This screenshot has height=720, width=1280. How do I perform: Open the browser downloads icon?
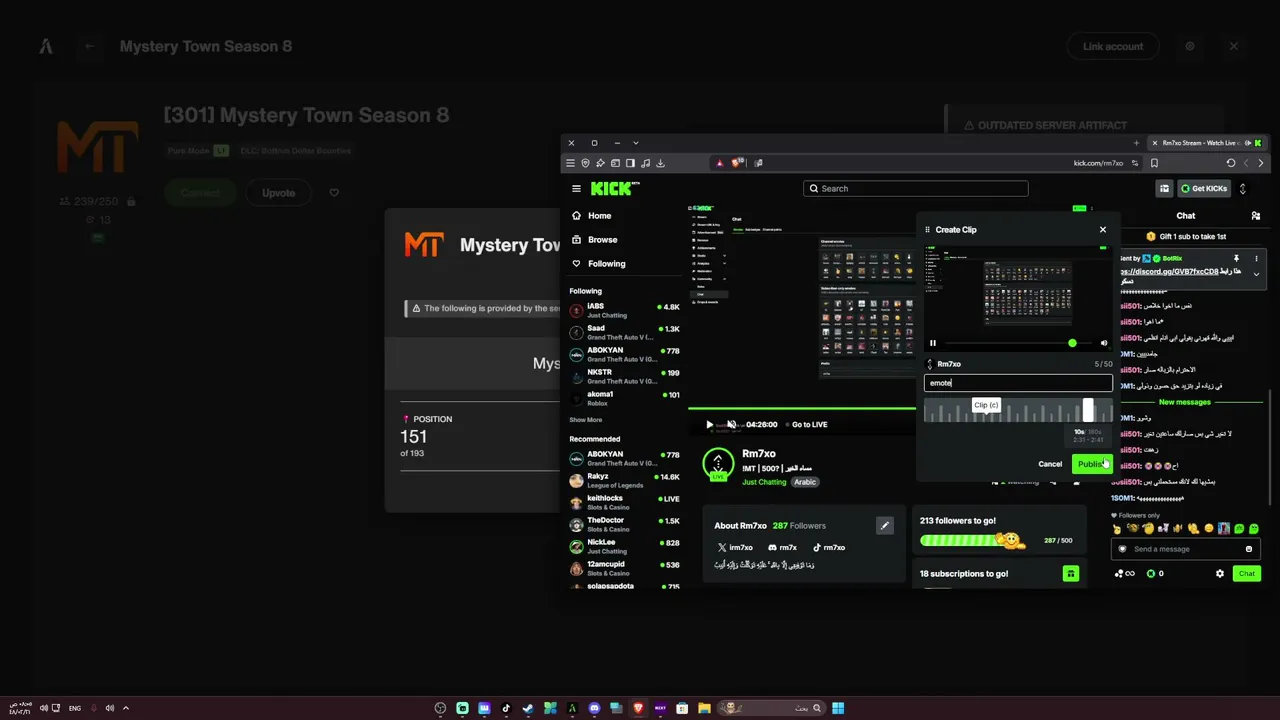click(x=661, y=163)
